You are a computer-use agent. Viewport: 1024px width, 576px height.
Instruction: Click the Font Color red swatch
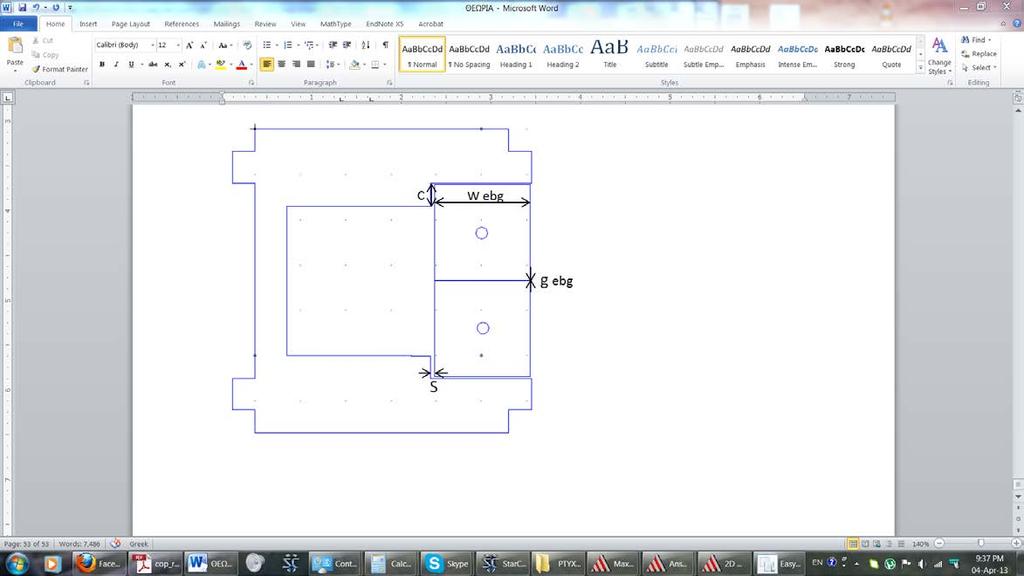coord(241,64)
